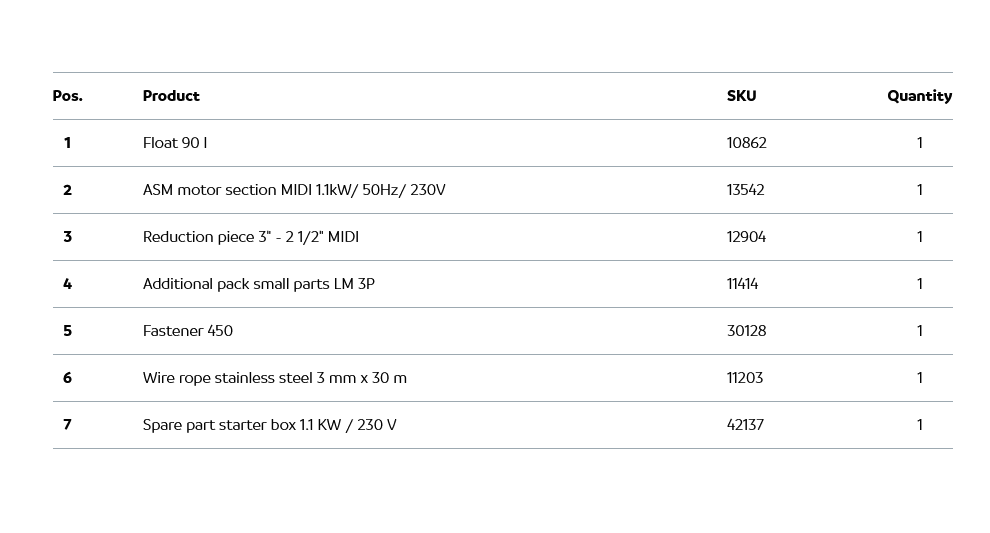The height and width of the screenshot is (533, 990).
Task: Click the SKU column header
Action: (x=741, y=96)
